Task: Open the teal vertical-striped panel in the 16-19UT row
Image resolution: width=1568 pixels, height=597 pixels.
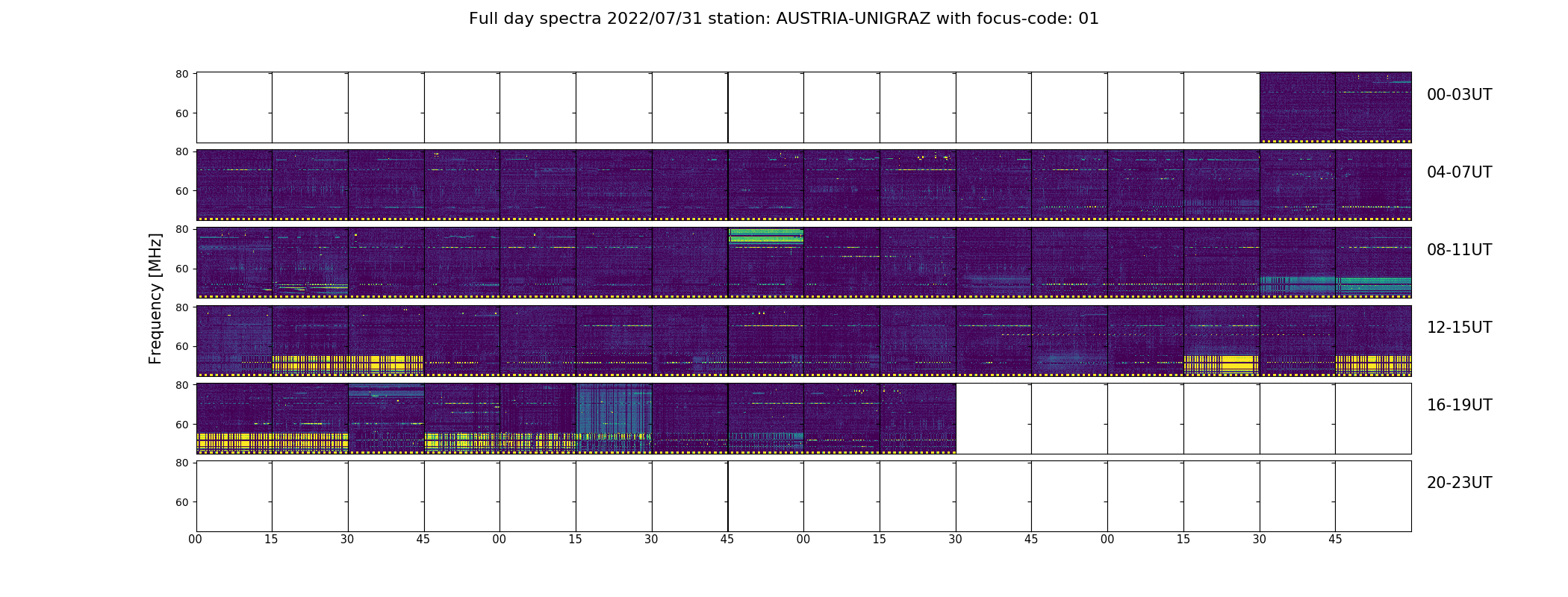Action: click(614, 418)
